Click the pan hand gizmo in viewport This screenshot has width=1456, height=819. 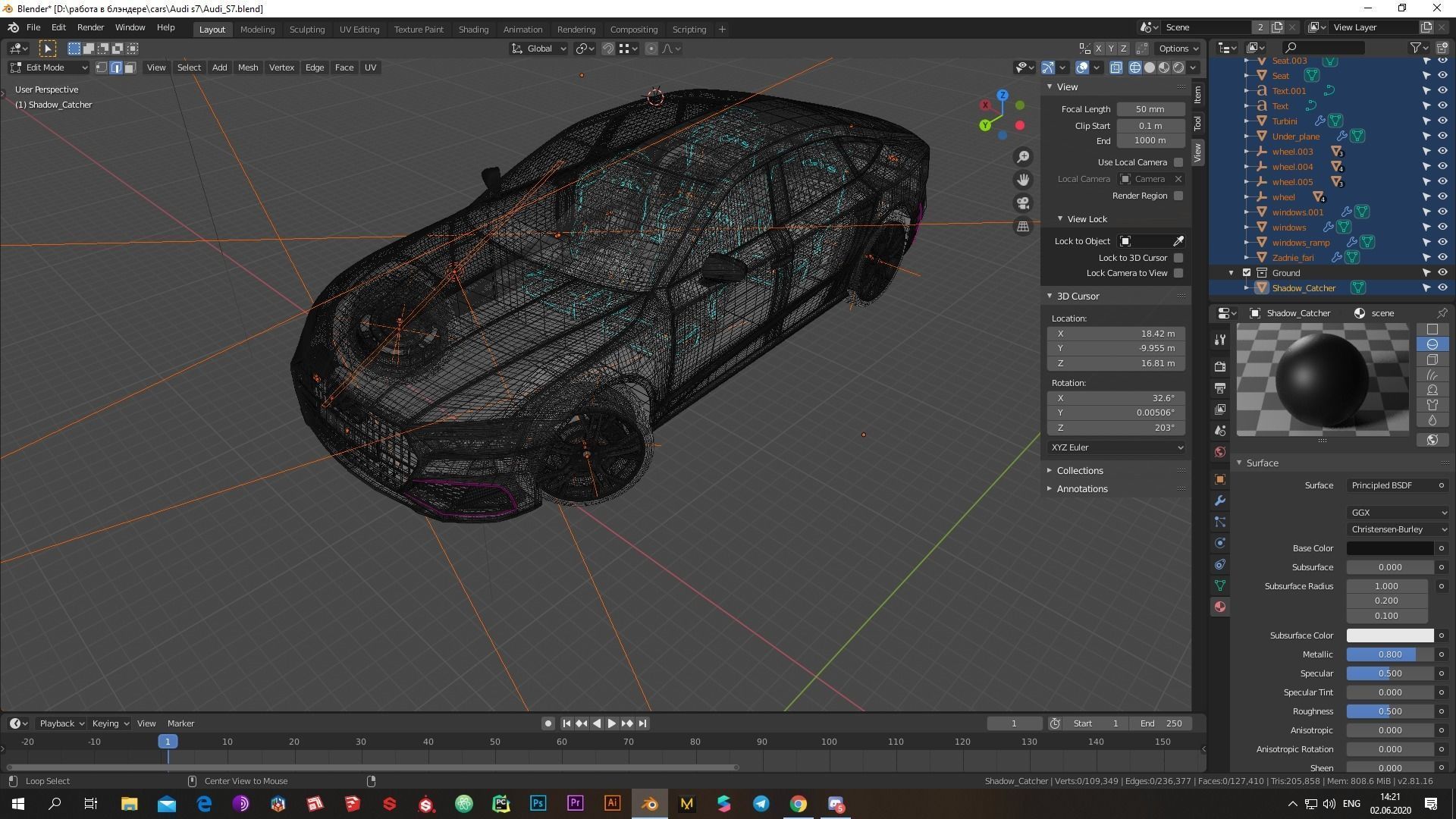[x=1023, y=180]
